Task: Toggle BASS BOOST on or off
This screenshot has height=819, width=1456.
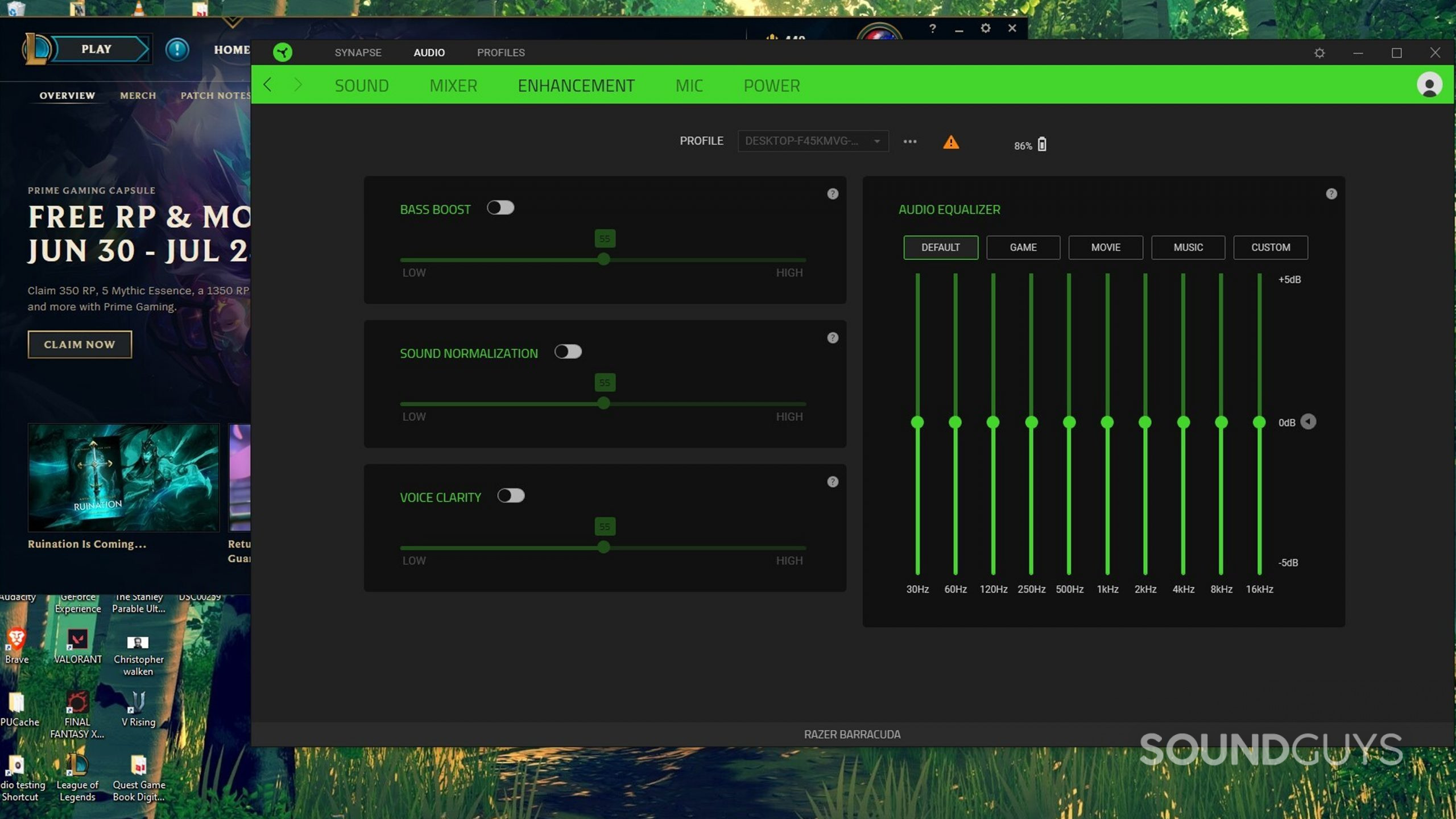Action: click(499, 207)
